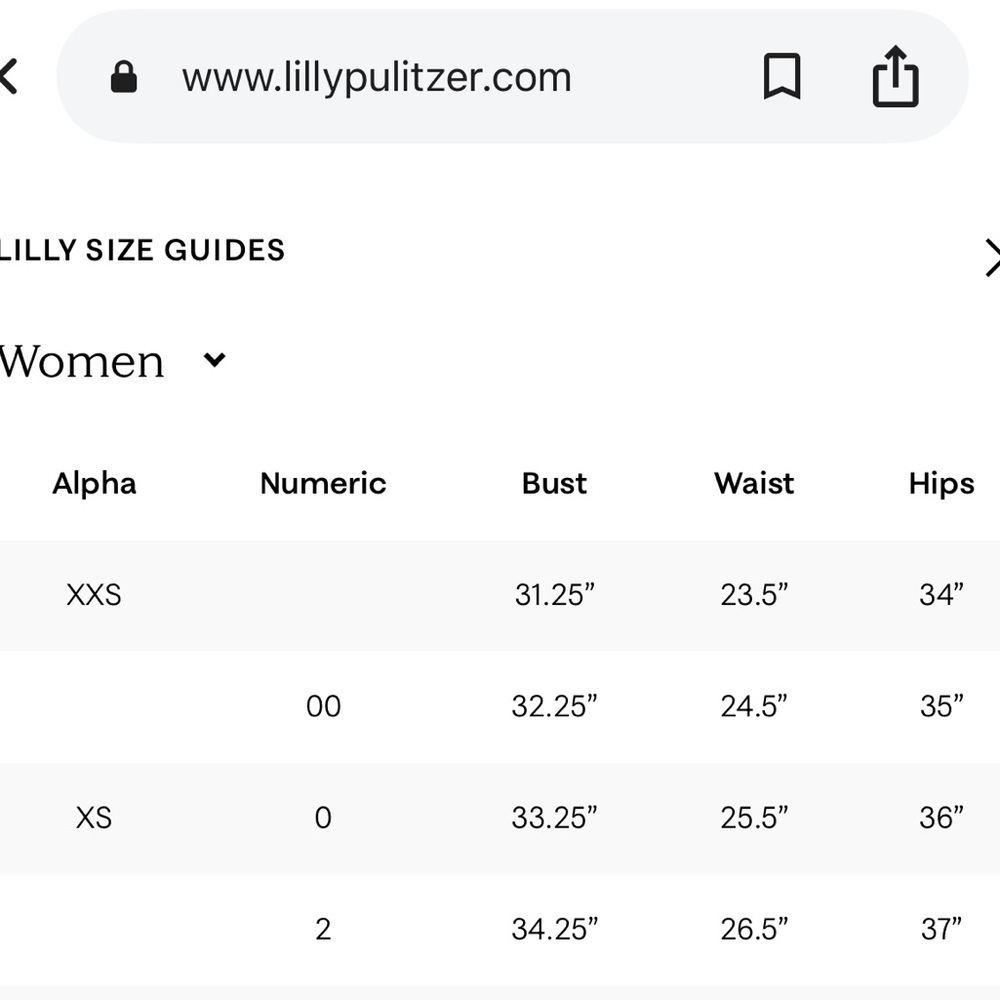Image resolution: width=1000 pixels, height=1000 pixels.
Task: Click the Waist column header
Action: [754, 484]
